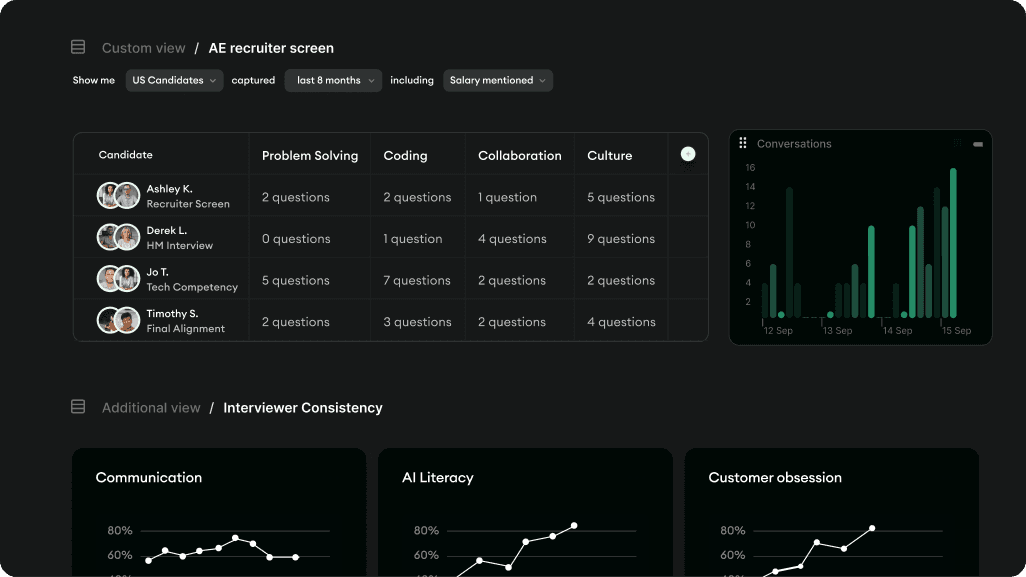Expand the Salary mentioned filter

pyautogui.click(x=498, y=80)
